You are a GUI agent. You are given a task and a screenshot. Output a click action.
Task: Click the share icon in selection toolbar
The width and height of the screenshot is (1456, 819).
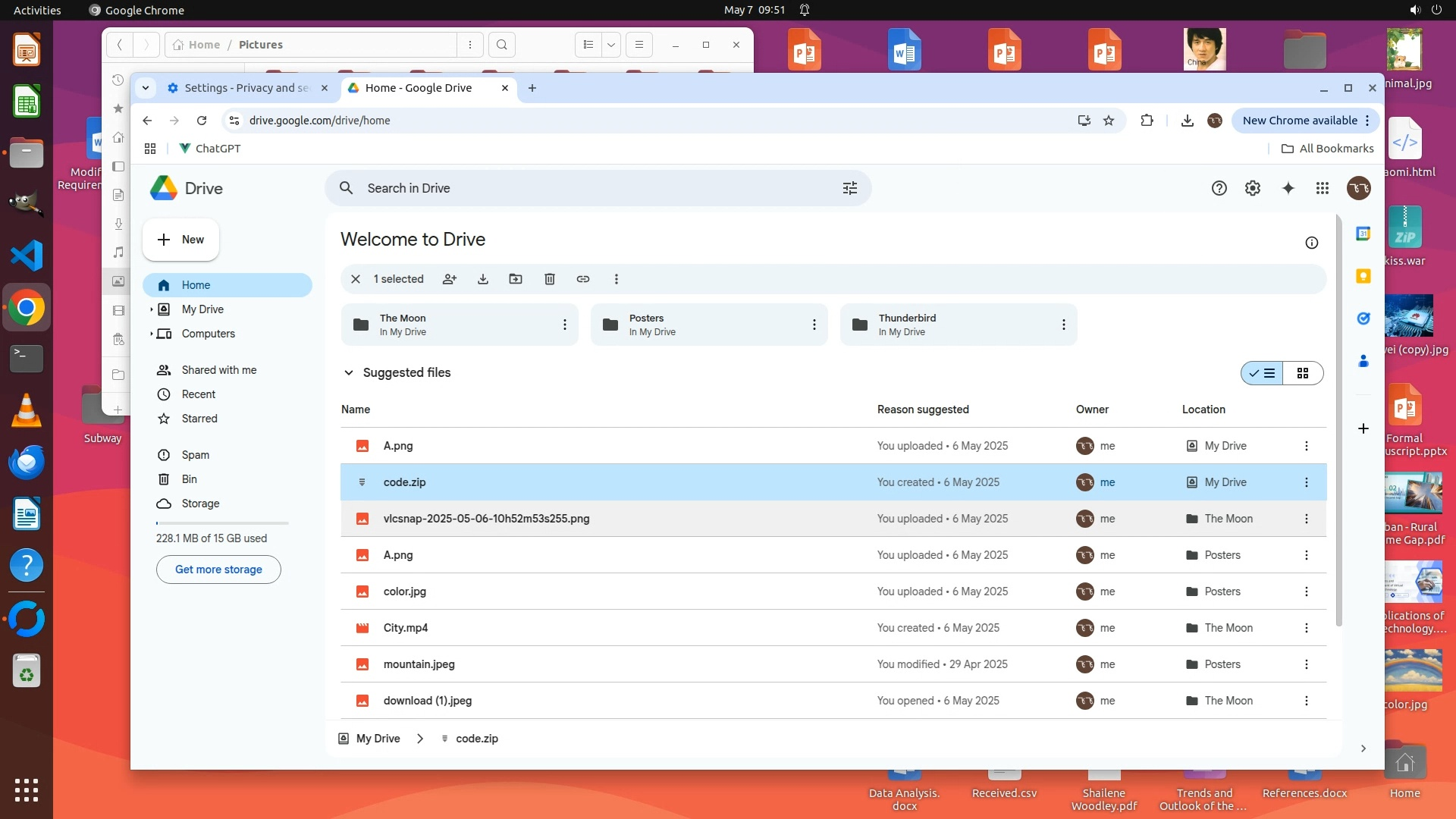point(450,279)
